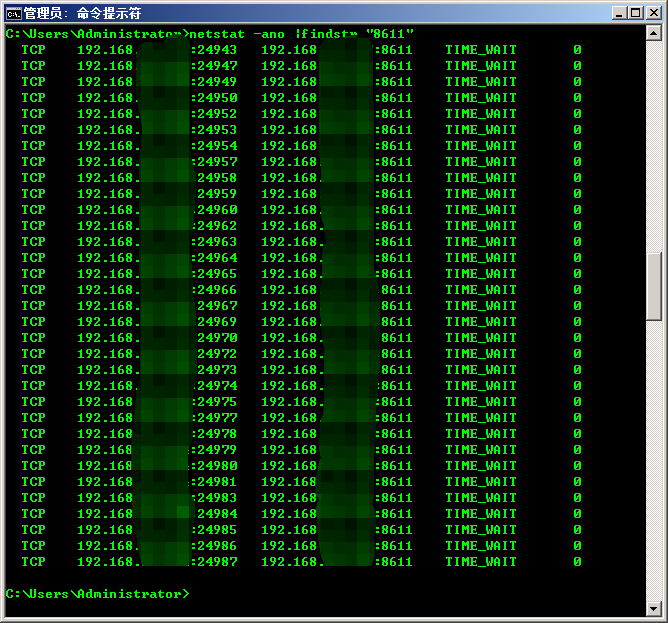This screenshot has width=668, height=623.
Task: Click TCP in the 24981 row
Action: coord(33,482)
